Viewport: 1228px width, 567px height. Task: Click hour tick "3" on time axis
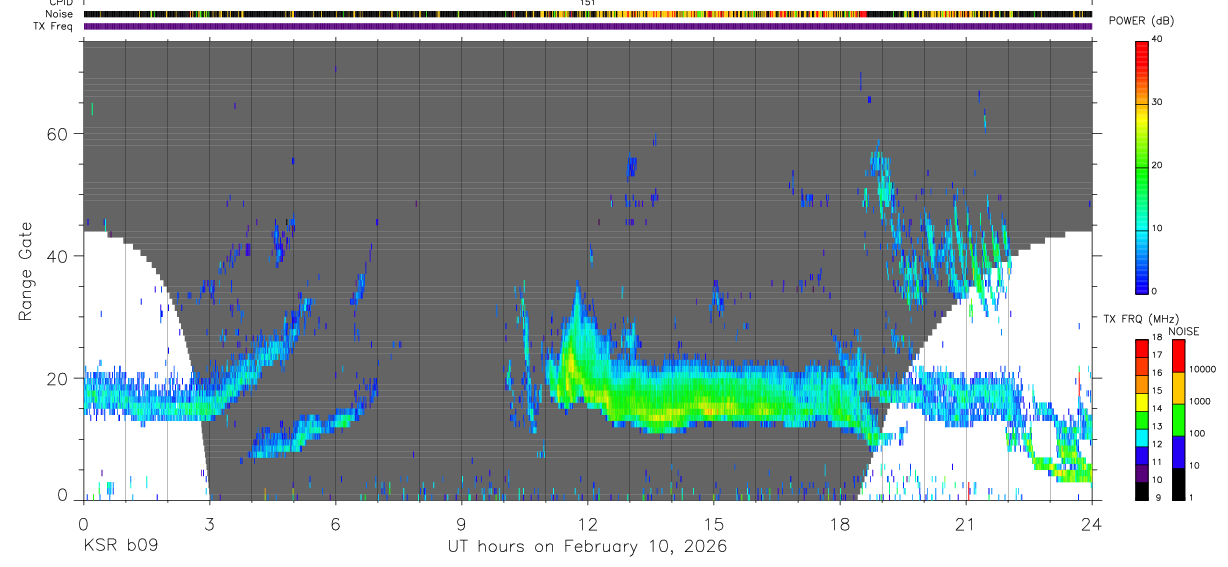[x=209, y=524]
